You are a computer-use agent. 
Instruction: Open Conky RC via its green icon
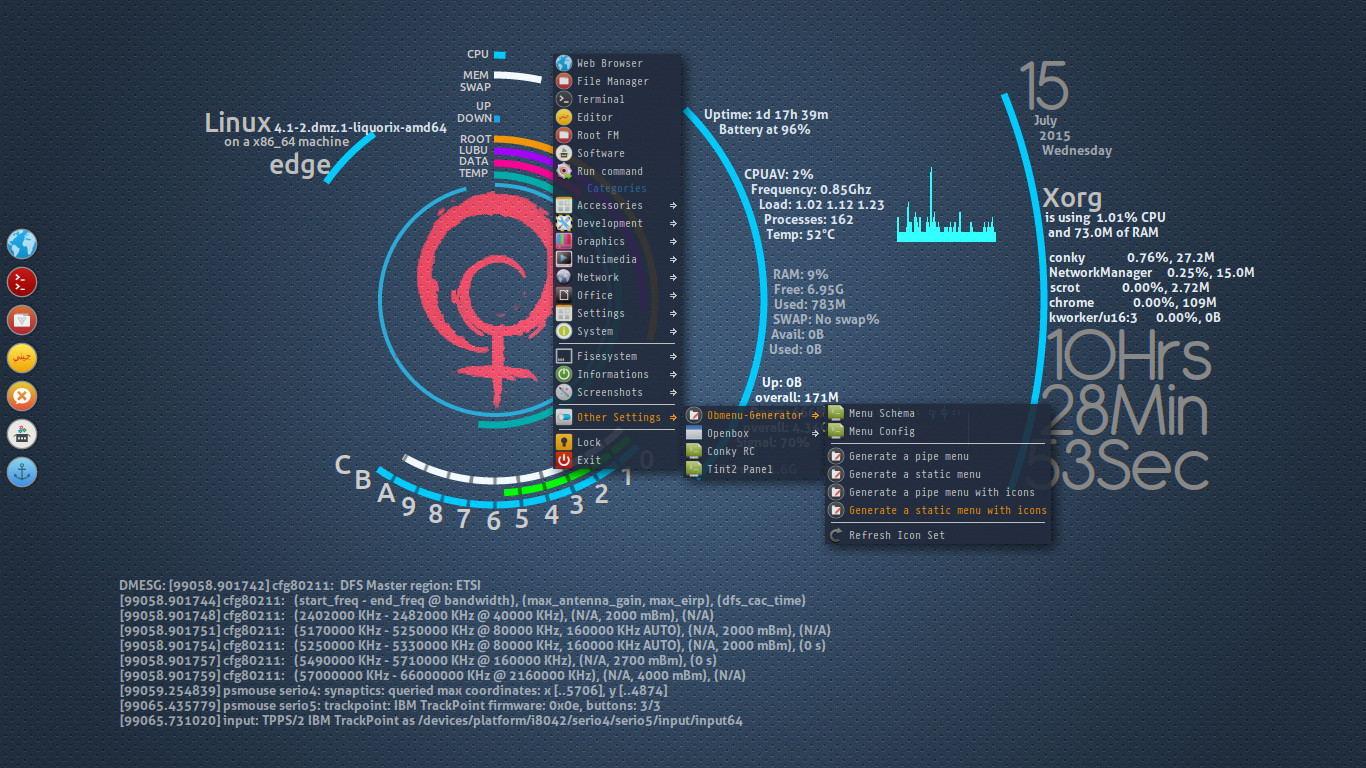coord(694,451)
